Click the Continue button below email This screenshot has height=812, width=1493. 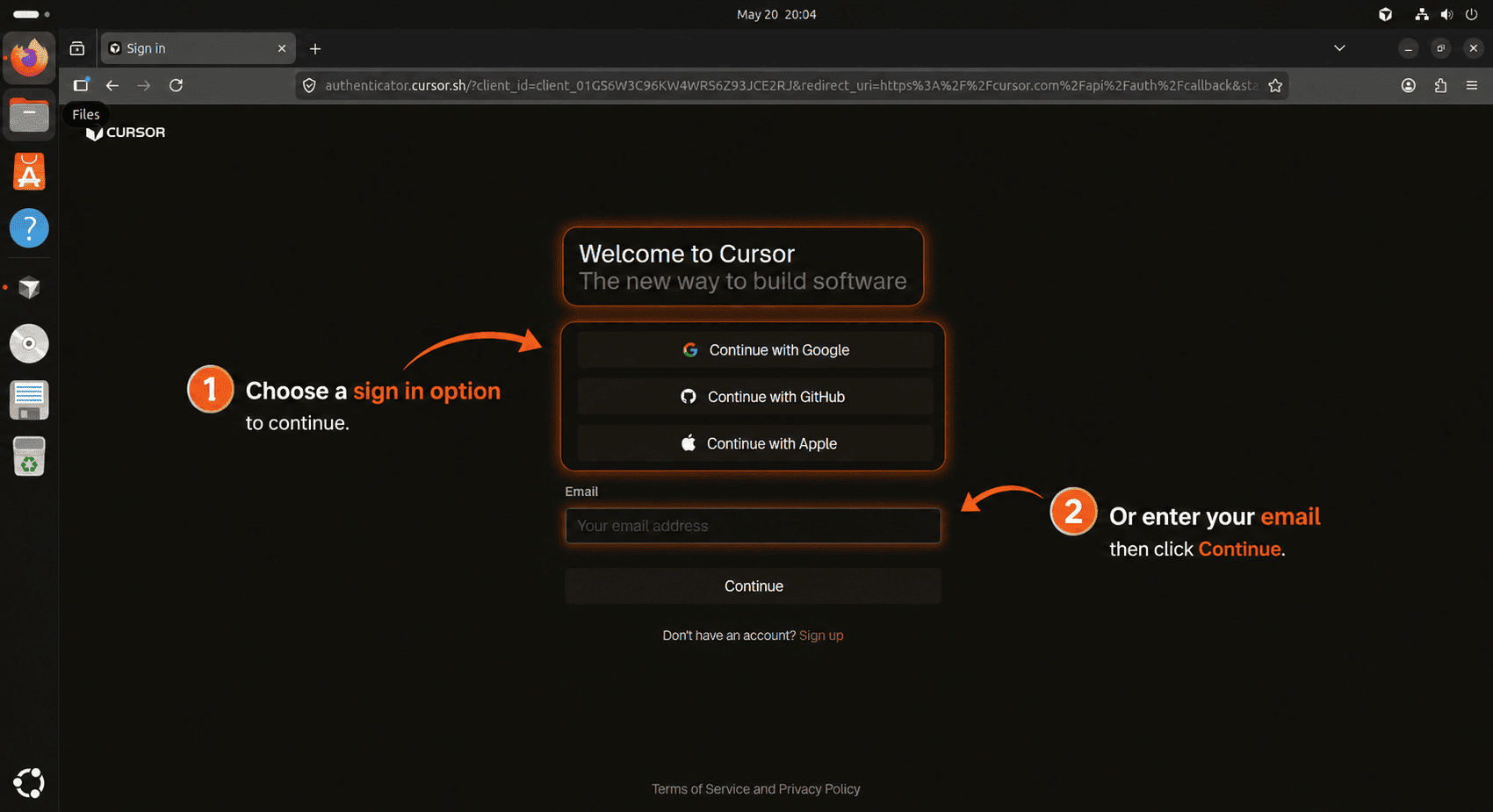coord(753,586)
